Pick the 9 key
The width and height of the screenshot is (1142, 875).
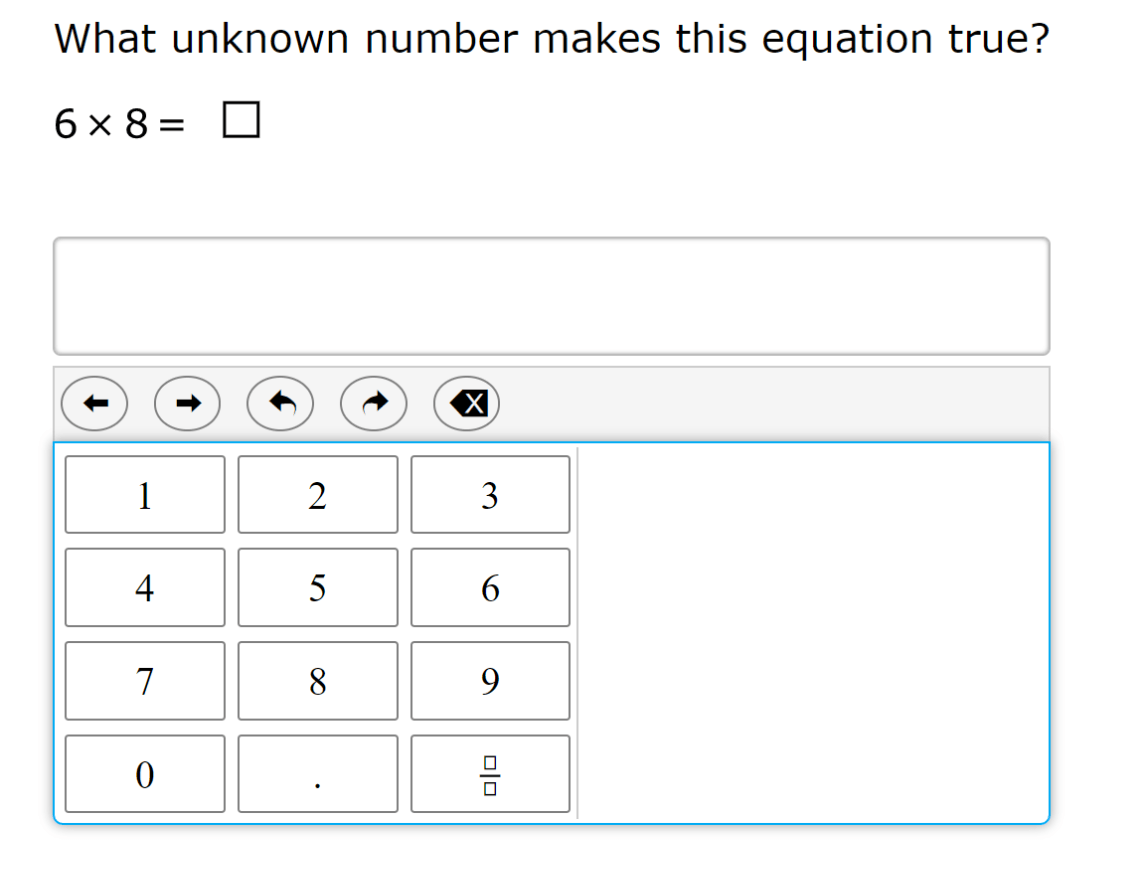490,681
